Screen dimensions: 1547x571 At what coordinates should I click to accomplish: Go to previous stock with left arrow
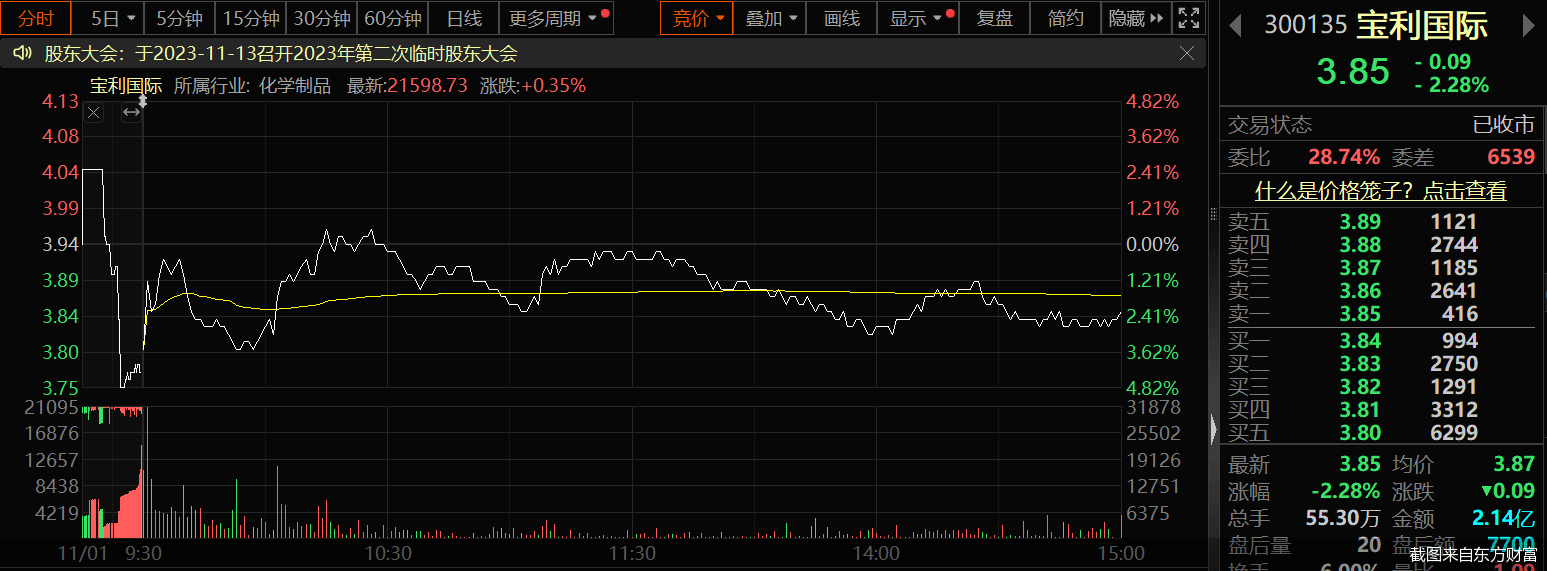click(x=1236, y=24)
